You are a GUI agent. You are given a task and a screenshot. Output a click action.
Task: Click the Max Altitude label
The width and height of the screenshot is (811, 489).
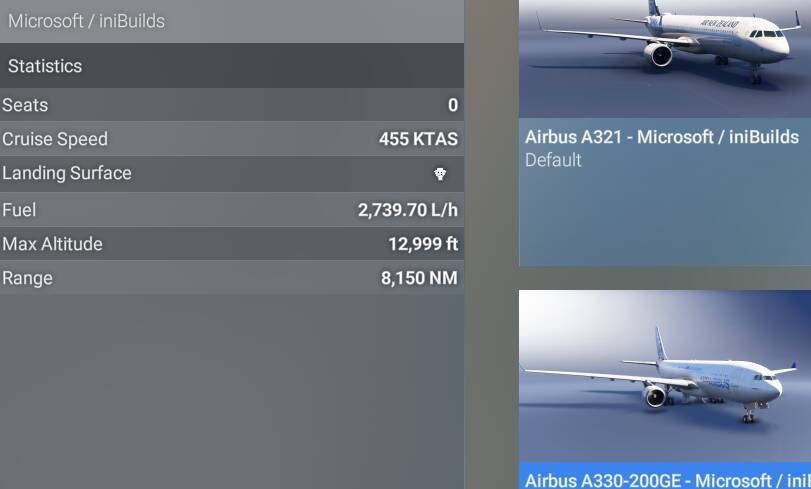click(52, 244)
